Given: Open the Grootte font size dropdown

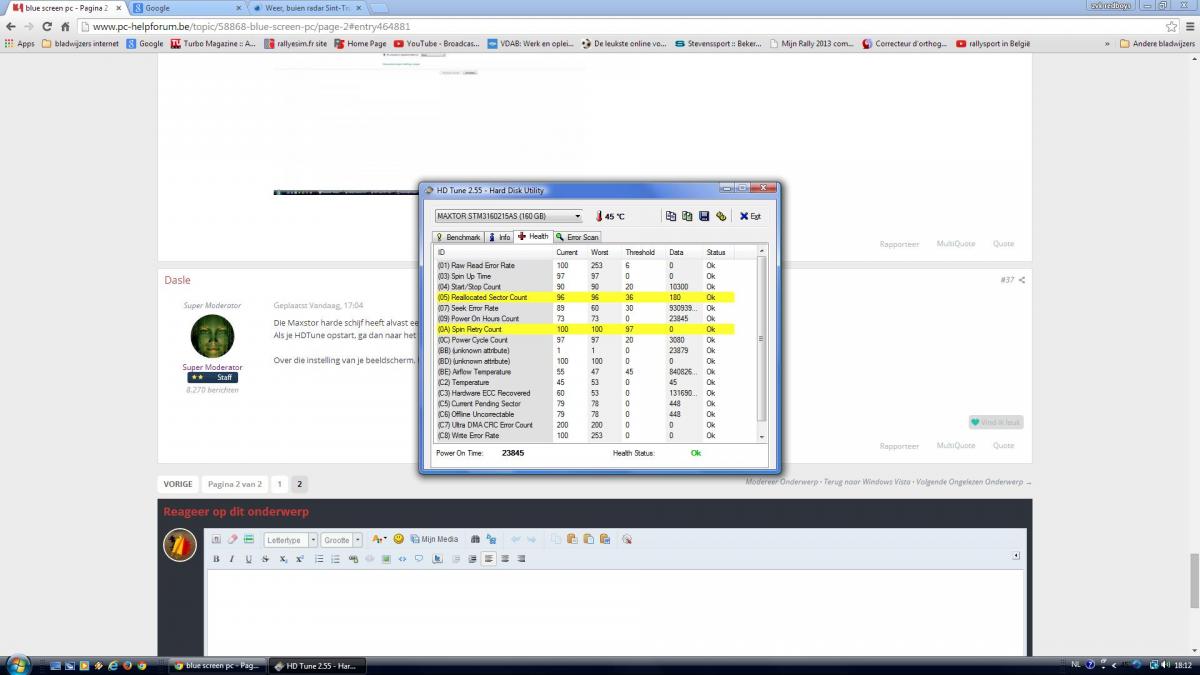Looking at the screenshot, I should 342,539.
